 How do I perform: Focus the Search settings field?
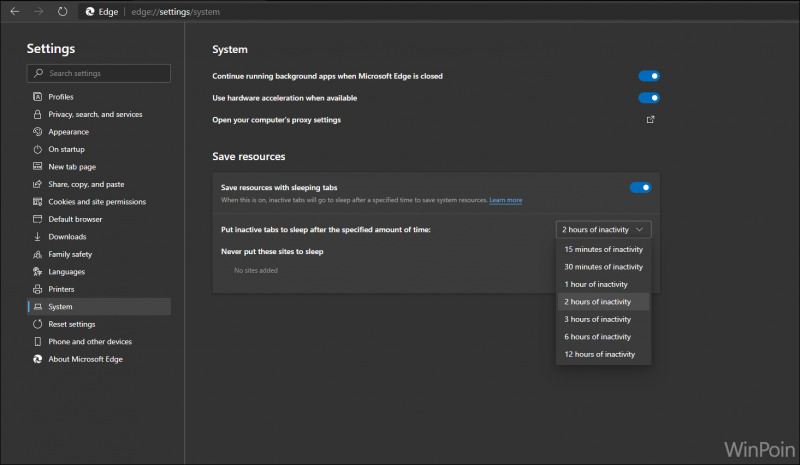click(x=99, y=73)
